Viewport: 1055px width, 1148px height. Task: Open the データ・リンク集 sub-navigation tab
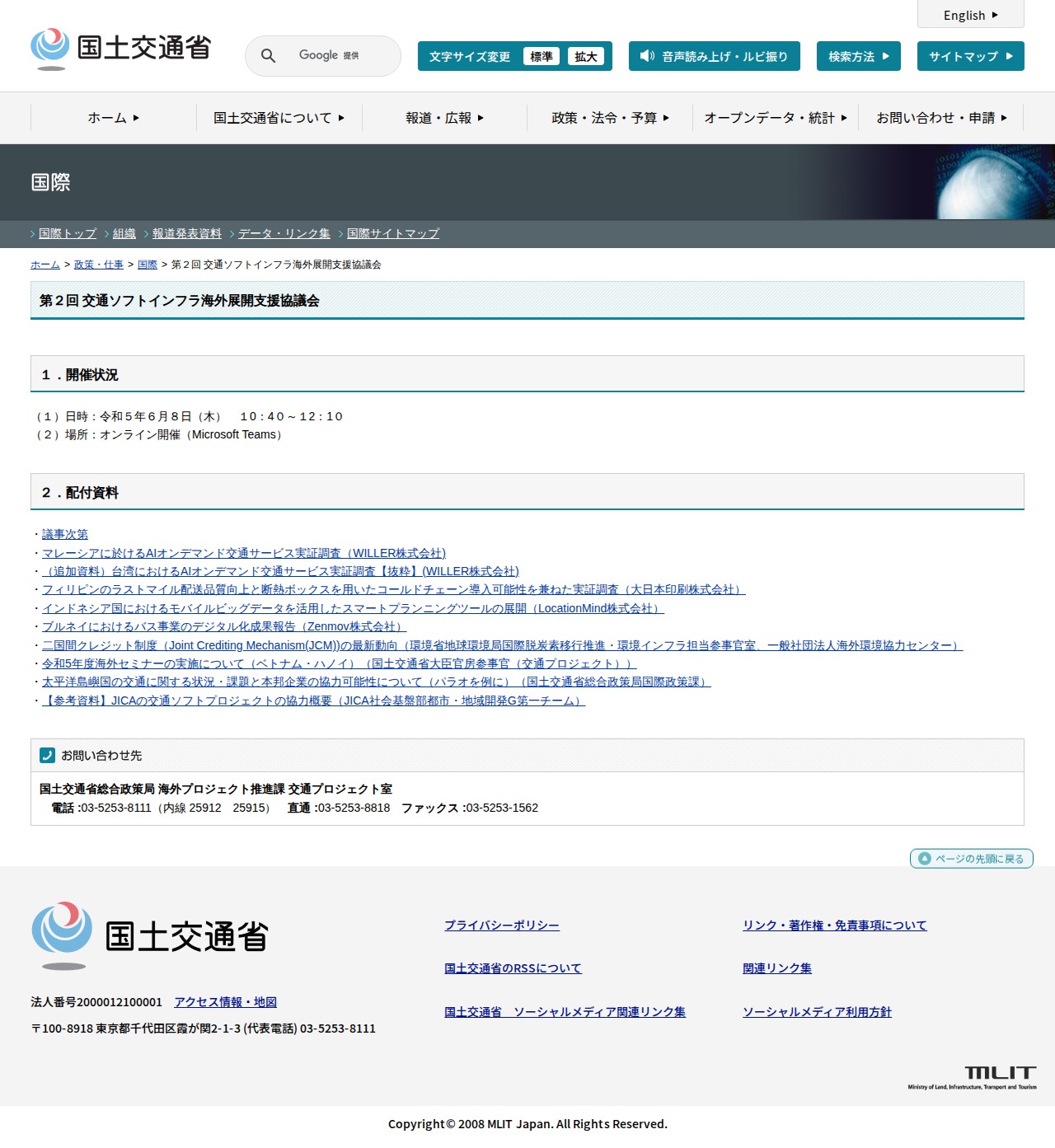pos(284,233)
